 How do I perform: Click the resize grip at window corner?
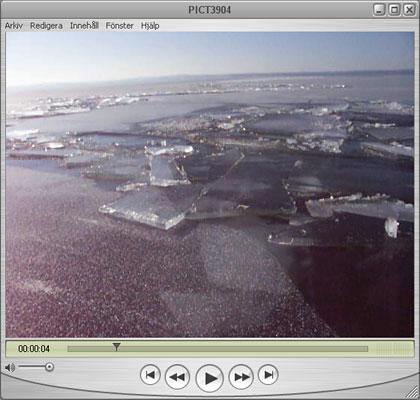(x=412, y=392)
